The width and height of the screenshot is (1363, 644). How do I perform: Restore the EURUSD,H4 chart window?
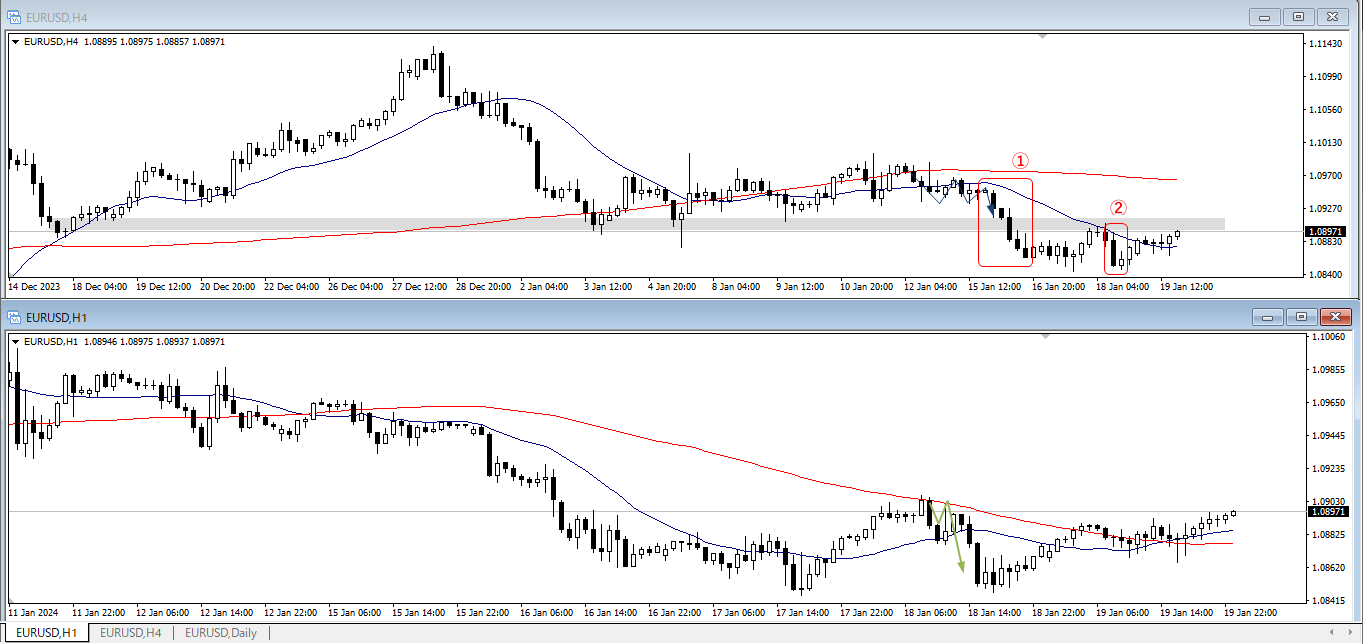[1298, 16]
